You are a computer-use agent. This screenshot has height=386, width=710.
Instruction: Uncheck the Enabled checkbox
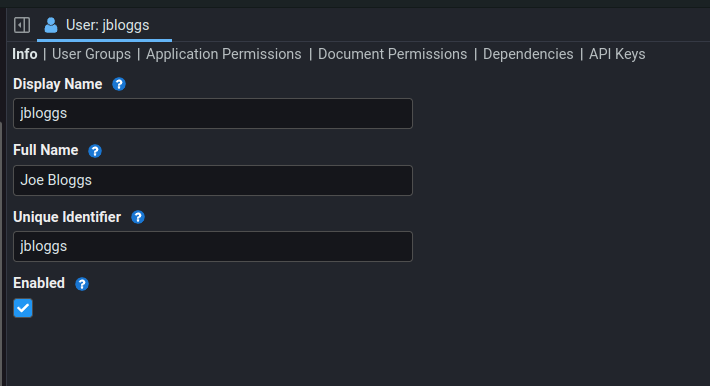pos(23,308)
